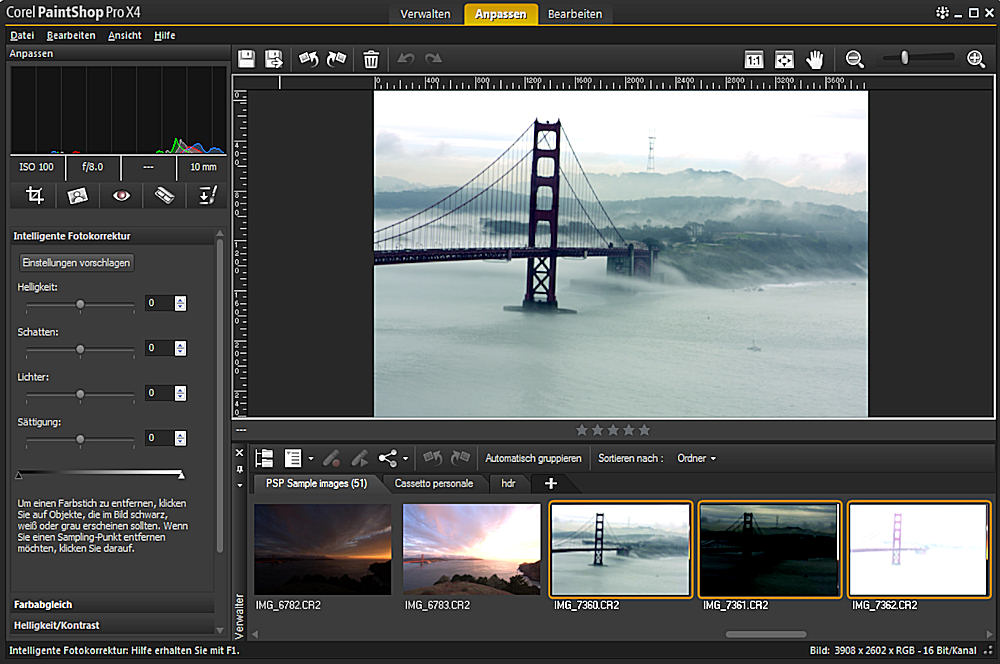
Task: Select the Straighten tool
Action: pyautogui.click(x=164, y=195)
